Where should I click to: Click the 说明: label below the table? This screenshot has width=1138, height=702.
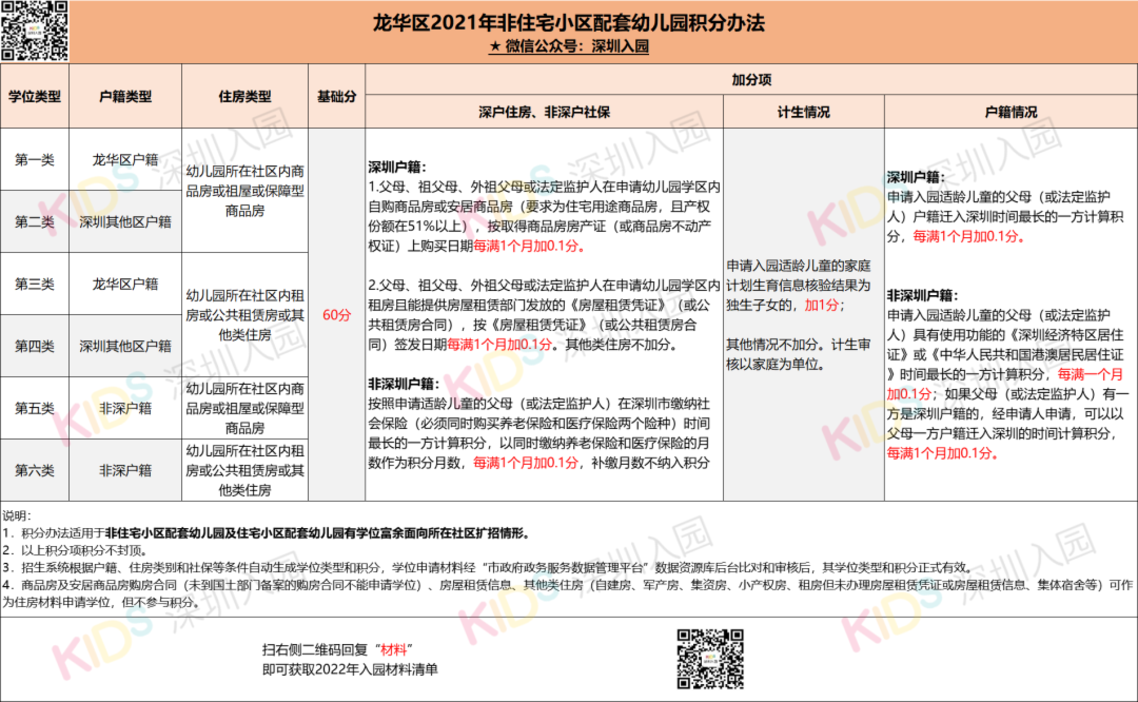pos(17,515)
